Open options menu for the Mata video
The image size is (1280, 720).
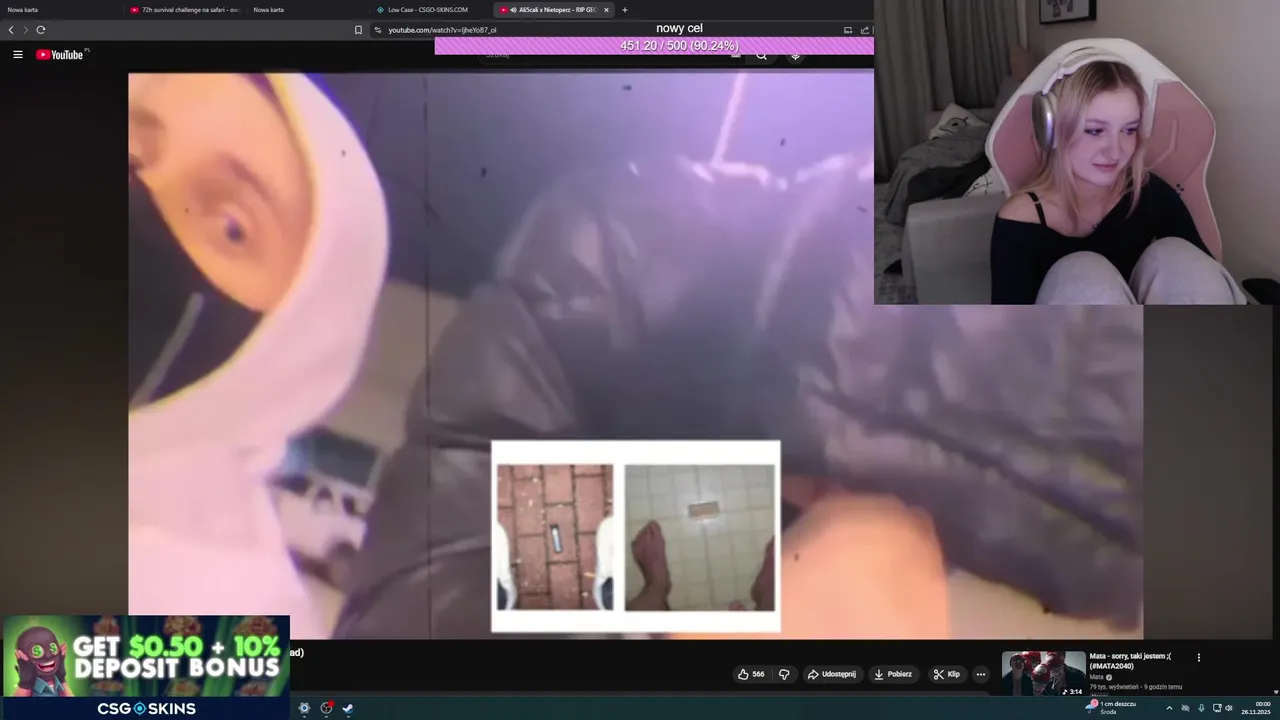[x=1198, y=657]
